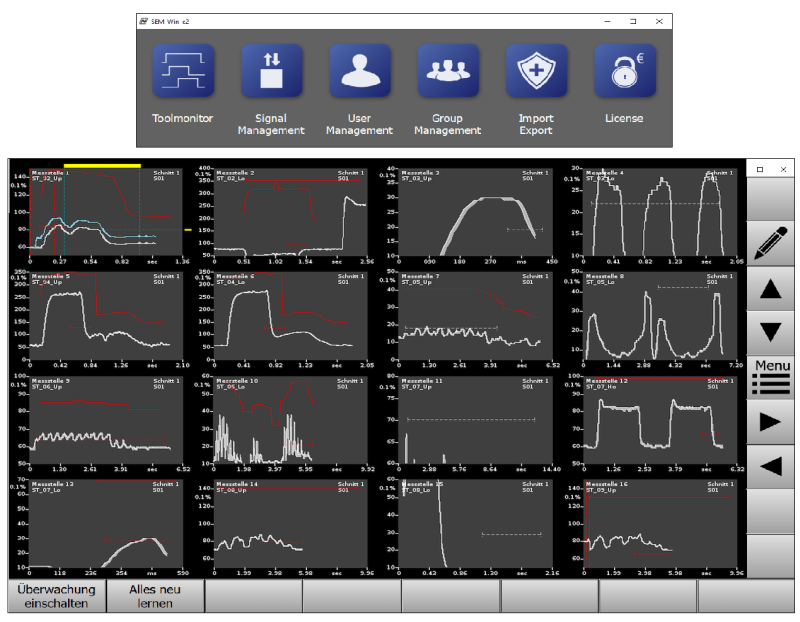Open Group Management
Screen dimensions: 800x622
point(447,71)
